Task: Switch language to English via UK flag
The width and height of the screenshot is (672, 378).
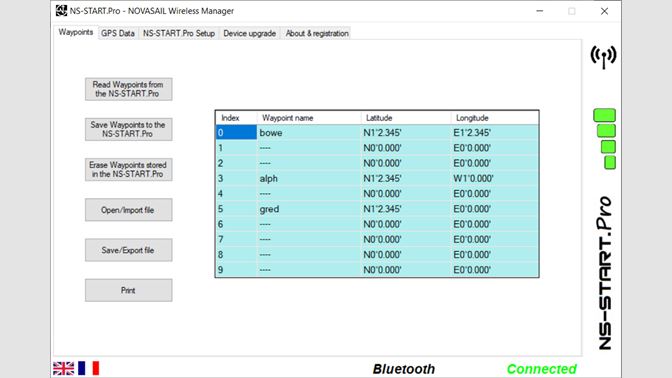Action: (x=63, y=368)
